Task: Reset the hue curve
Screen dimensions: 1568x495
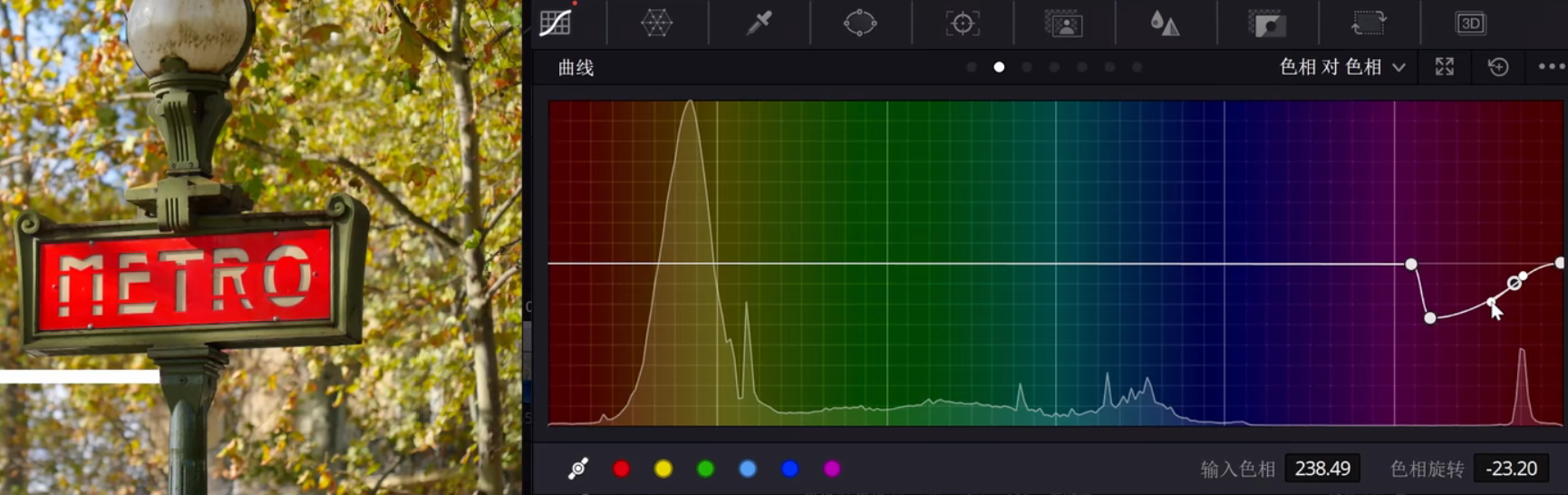Action: [1498, 66]
